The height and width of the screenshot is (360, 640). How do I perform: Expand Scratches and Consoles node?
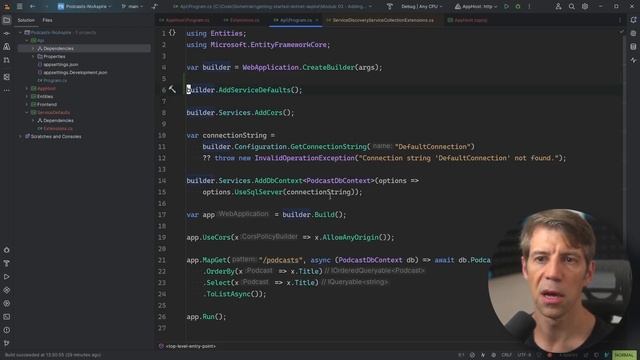(x=20, y=136)
